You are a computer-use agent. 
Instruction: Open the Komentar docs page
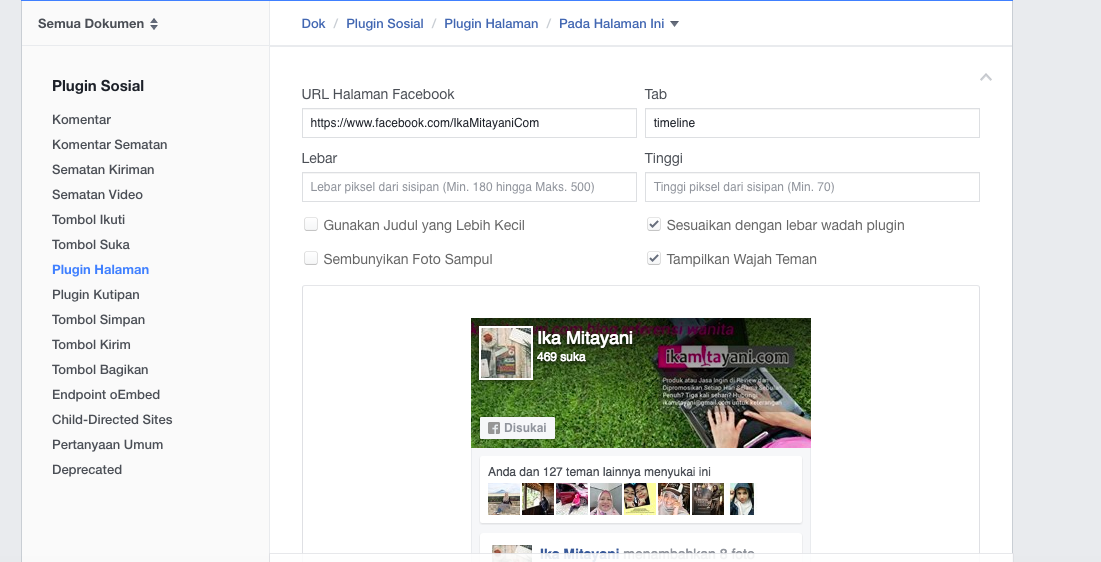point(81,119)
